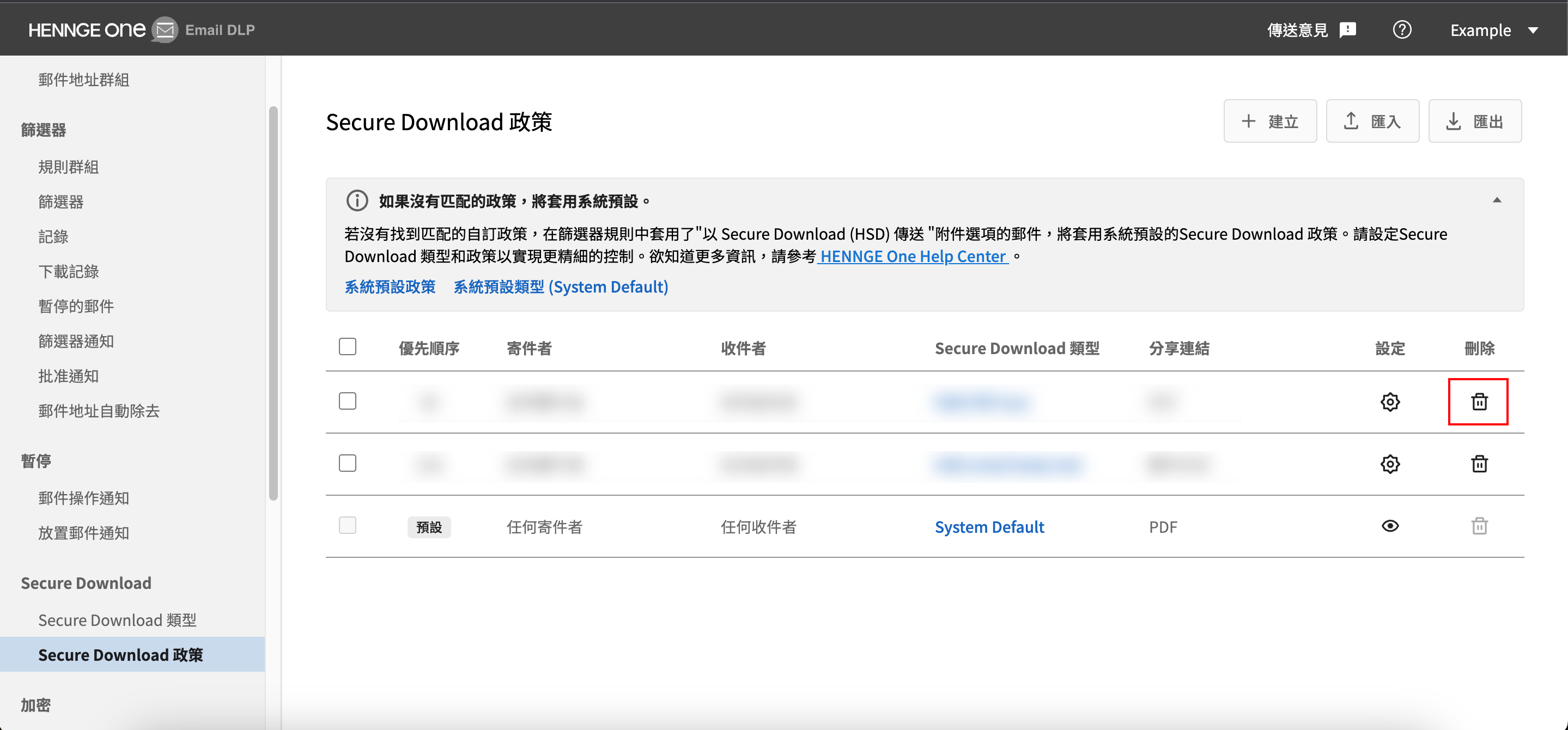Open the 系統預設政策 link
1568x730 pixels.
[390, 287]
